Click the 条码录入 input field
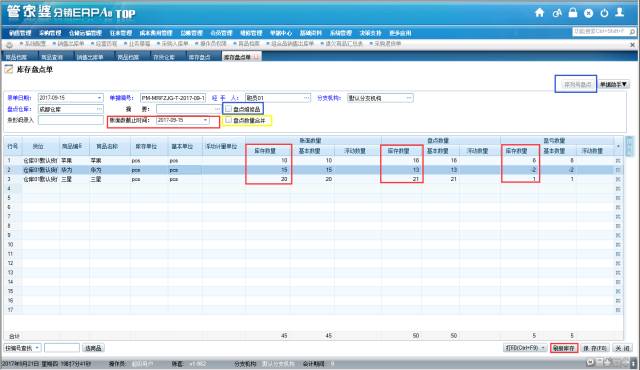This screenshot has width=640, height=370. [x=71, y=120]
